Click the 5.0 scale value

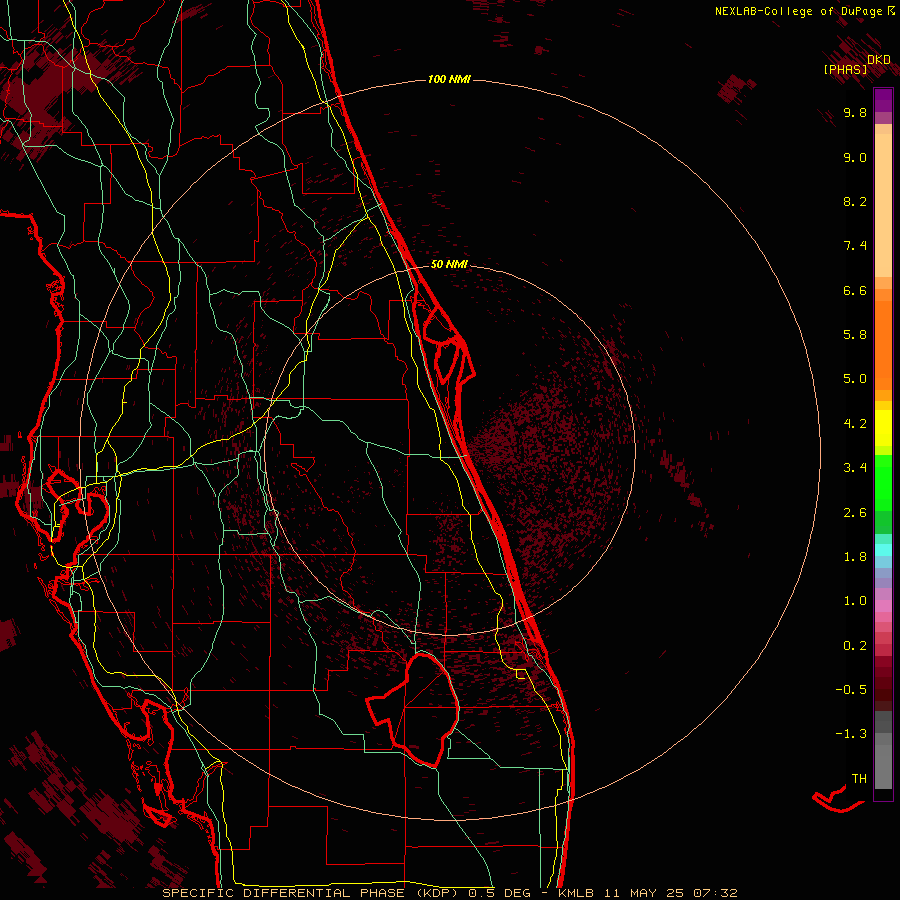coord(855,379)
